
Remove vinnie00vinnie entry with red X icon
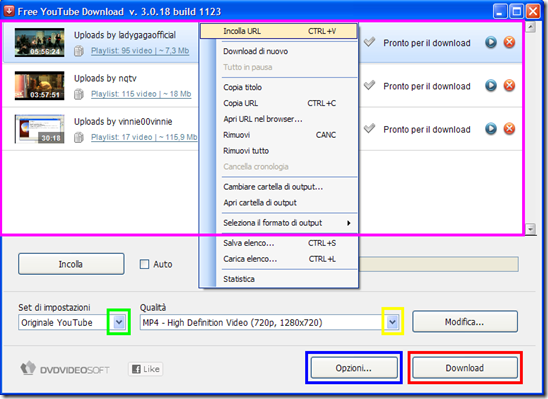point(509,129)
